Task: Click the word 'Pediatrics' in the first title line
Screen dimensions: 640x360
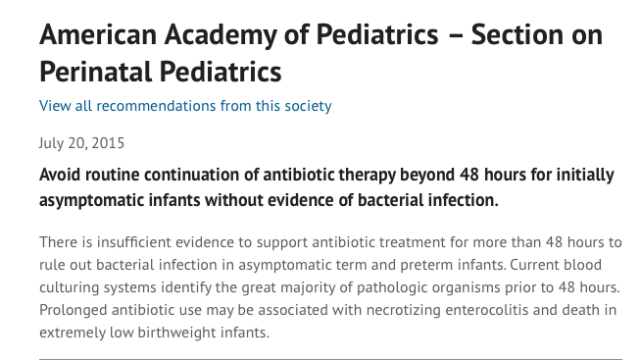Action: 377,35
